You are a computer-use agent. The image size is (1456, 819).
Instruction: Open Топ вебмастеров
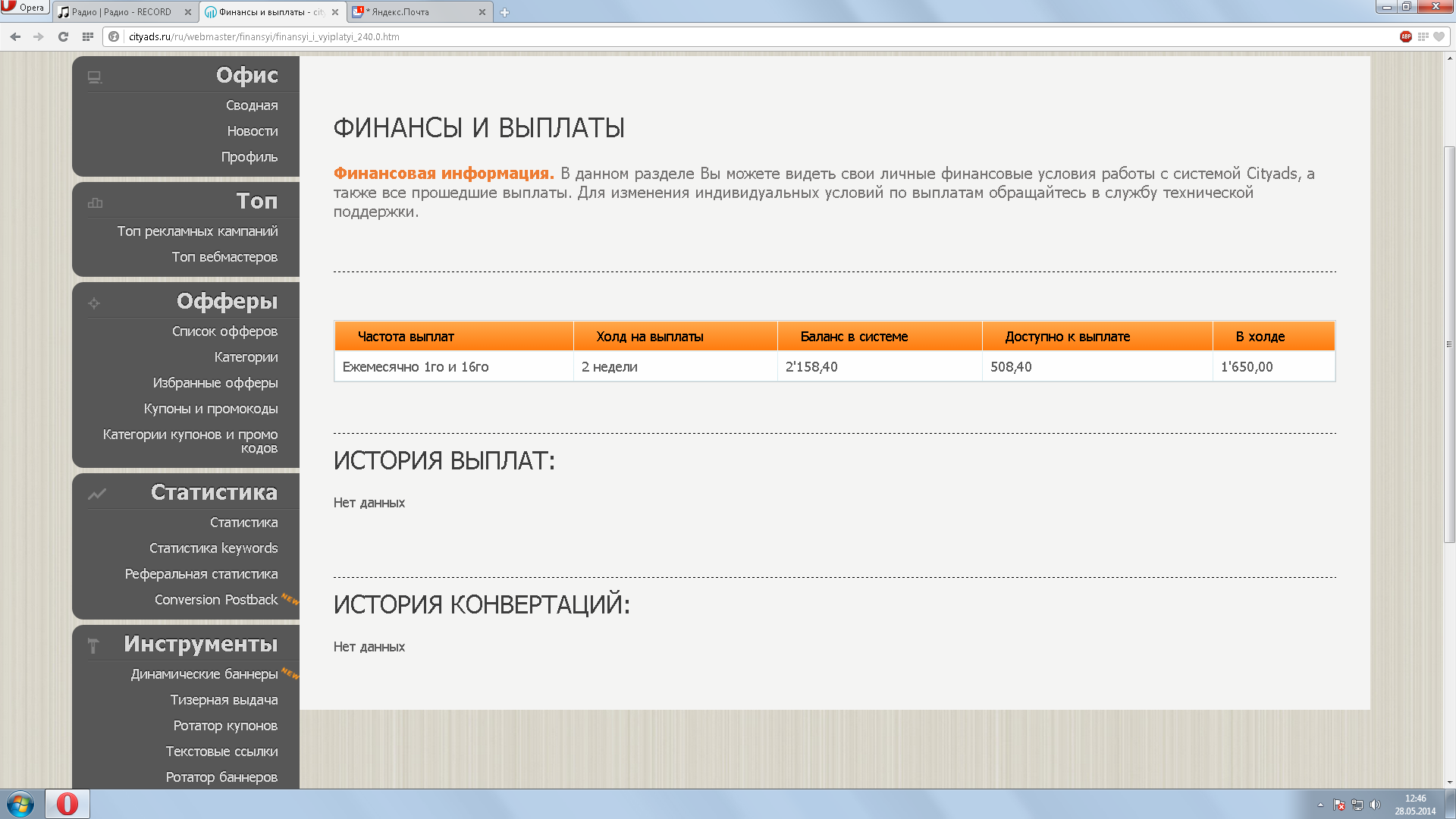[x=224, y=257]
